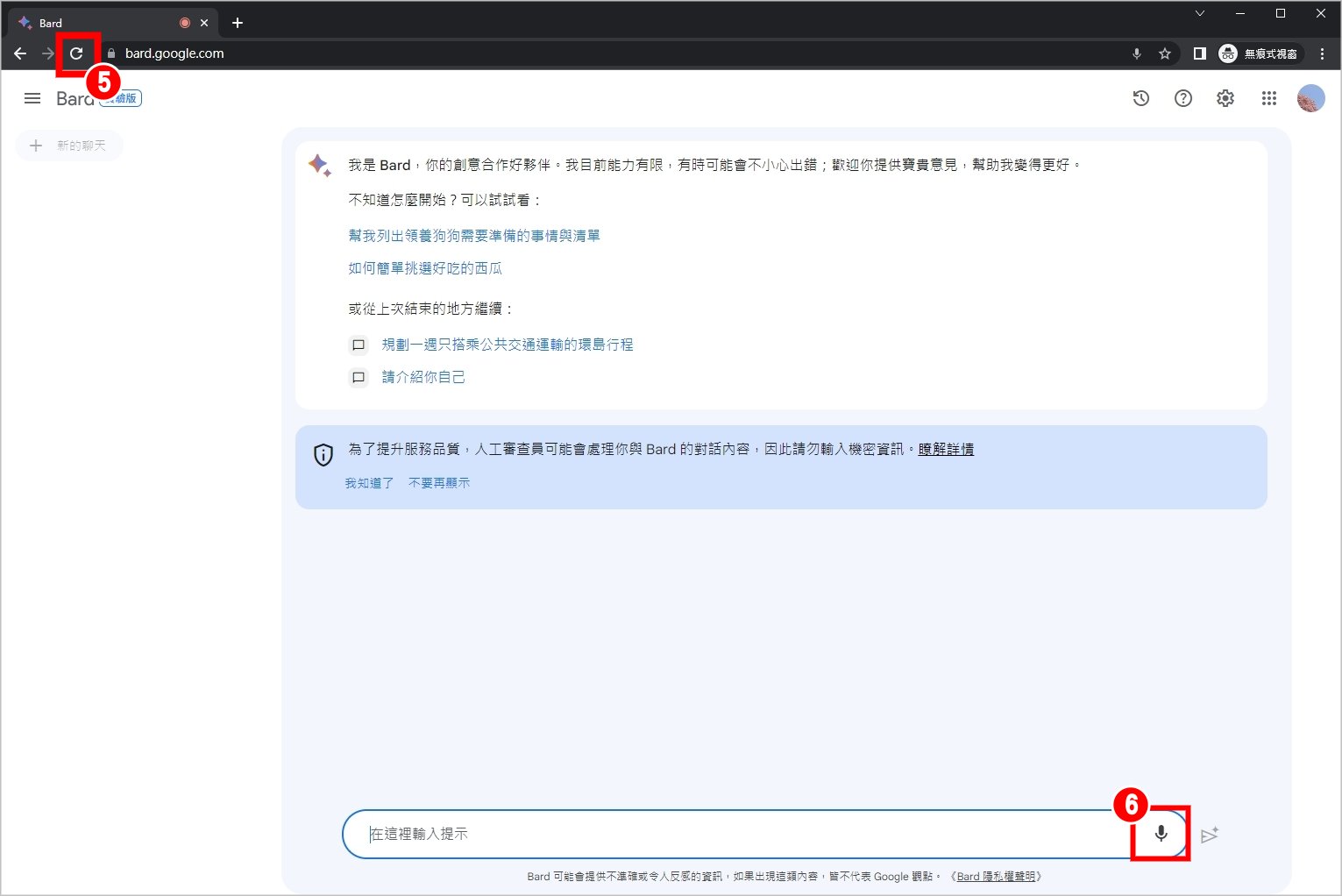Open Bard activity history icon
This screenshot has height=896, width=1342.
1141,98
